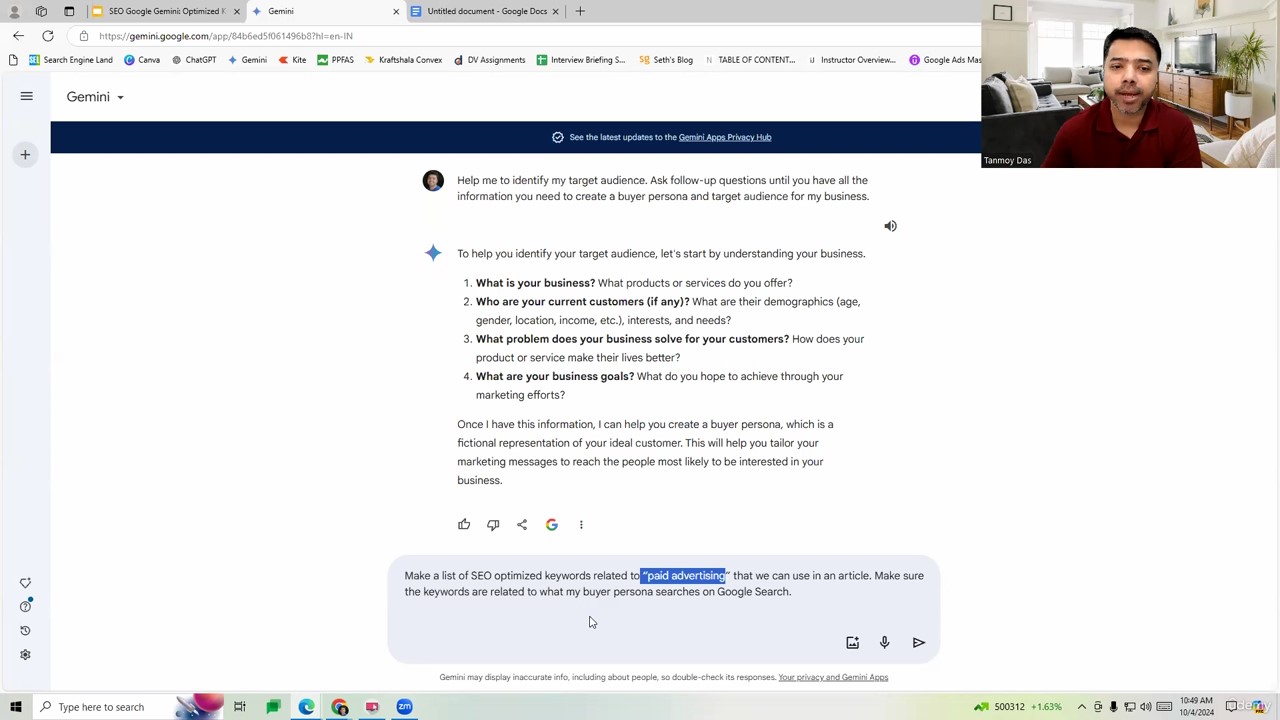Click user profile picture beside prompt
The height and width of the screenshot is (720, 1280).
tap(433, 180)
